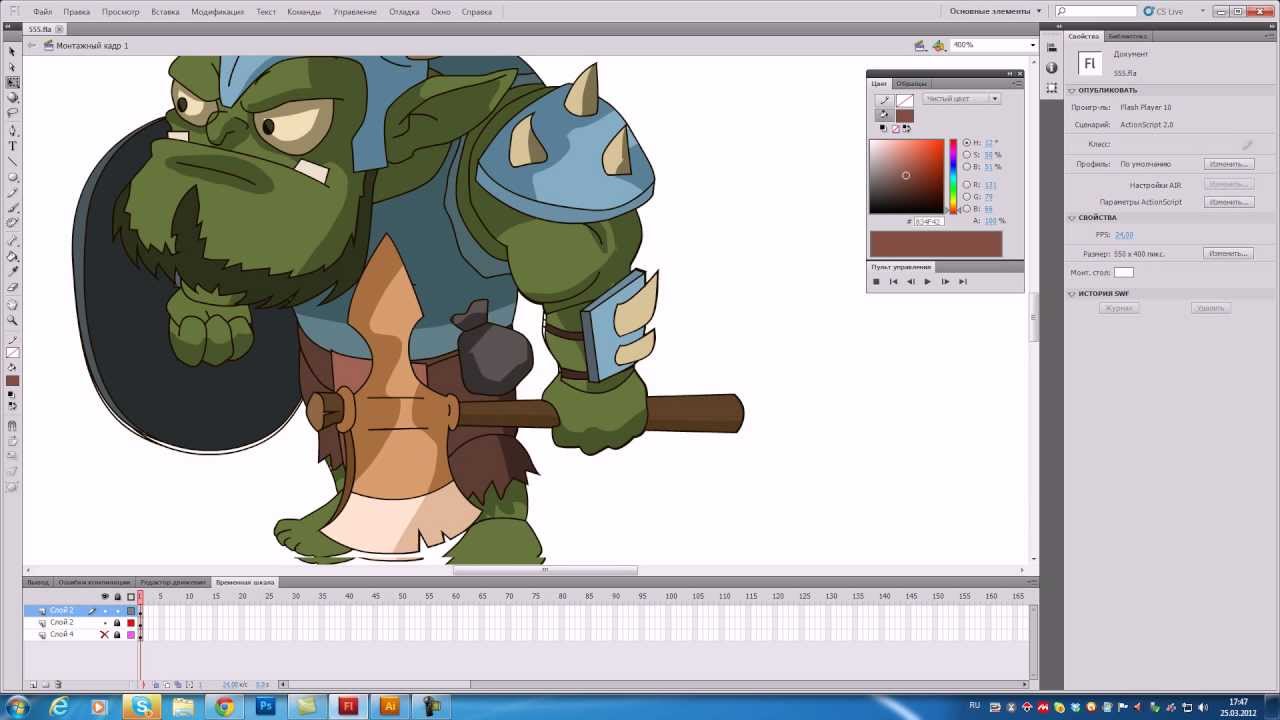Select the Selection arrow tool
The height and width of the screenshot is (720, 1280).
click(12, 51)
